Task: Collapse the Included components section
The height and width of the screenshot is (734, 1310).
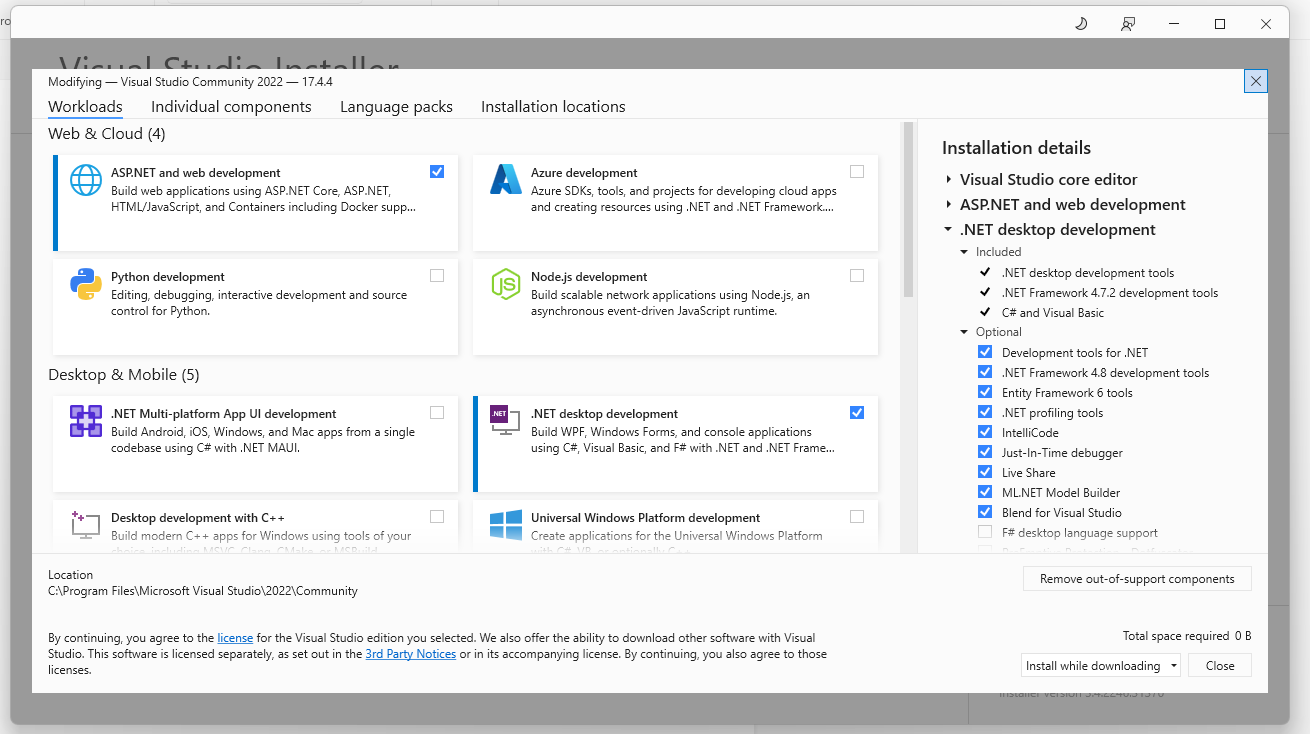Action: click(964, 252)
